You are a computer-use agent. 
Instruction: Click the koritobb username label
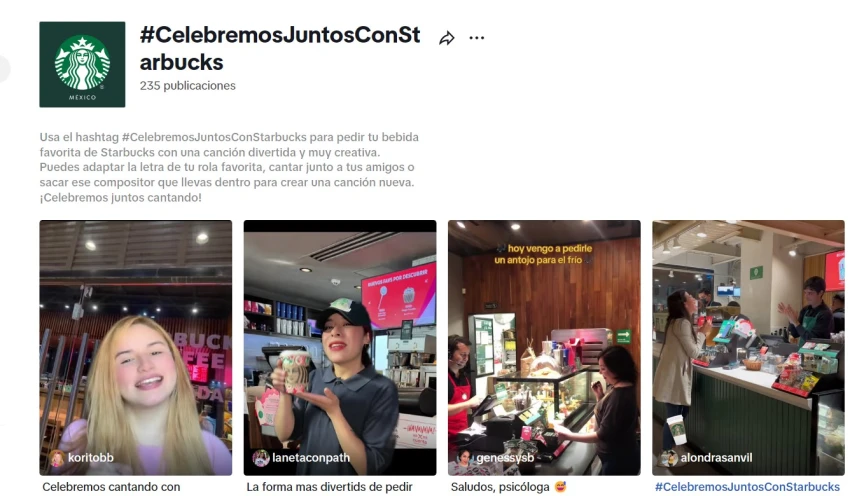pos(91,458)
